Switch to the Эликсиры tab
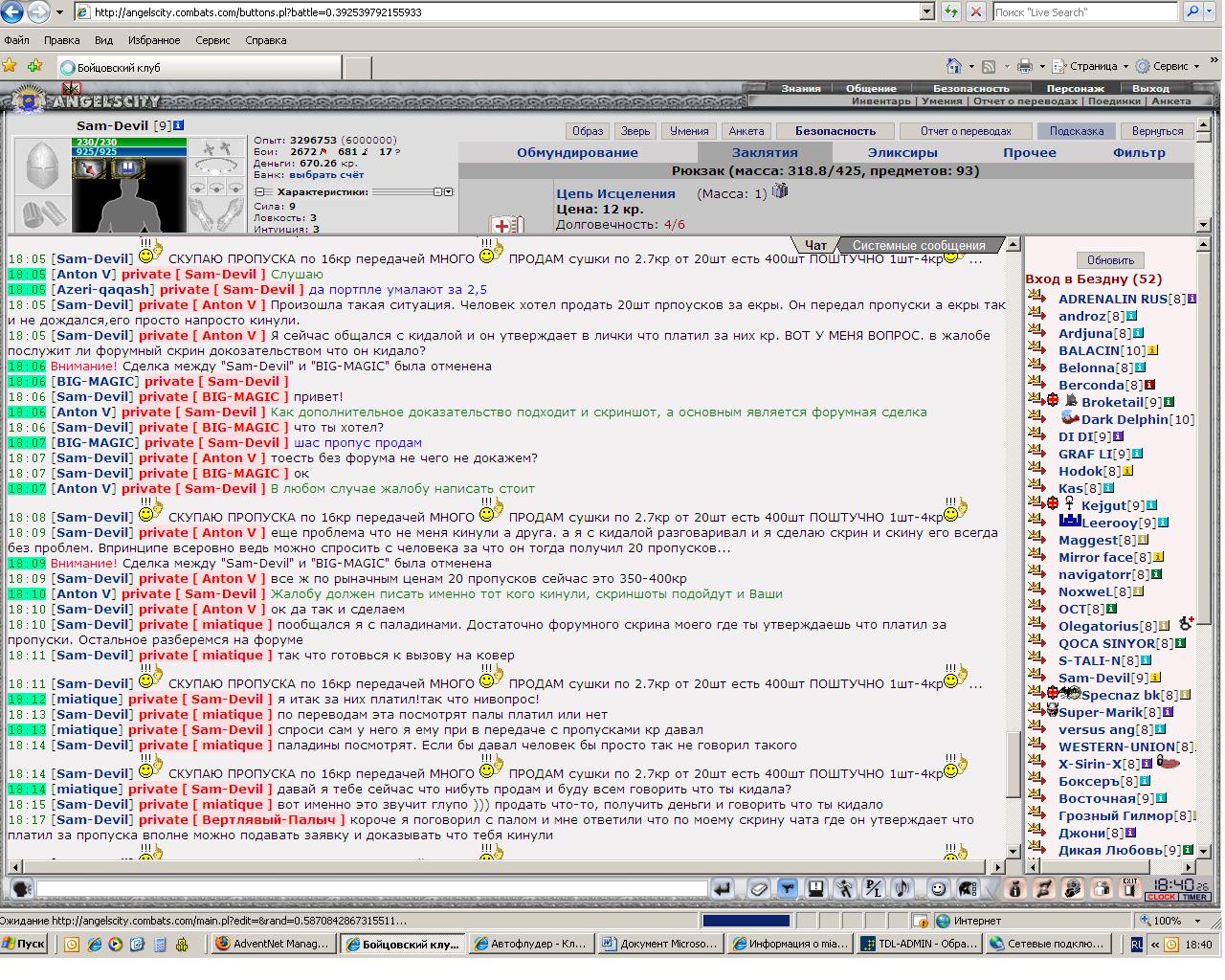This screenshot has height=980, width=1225. pyautogui.click(x=902, y=152)
